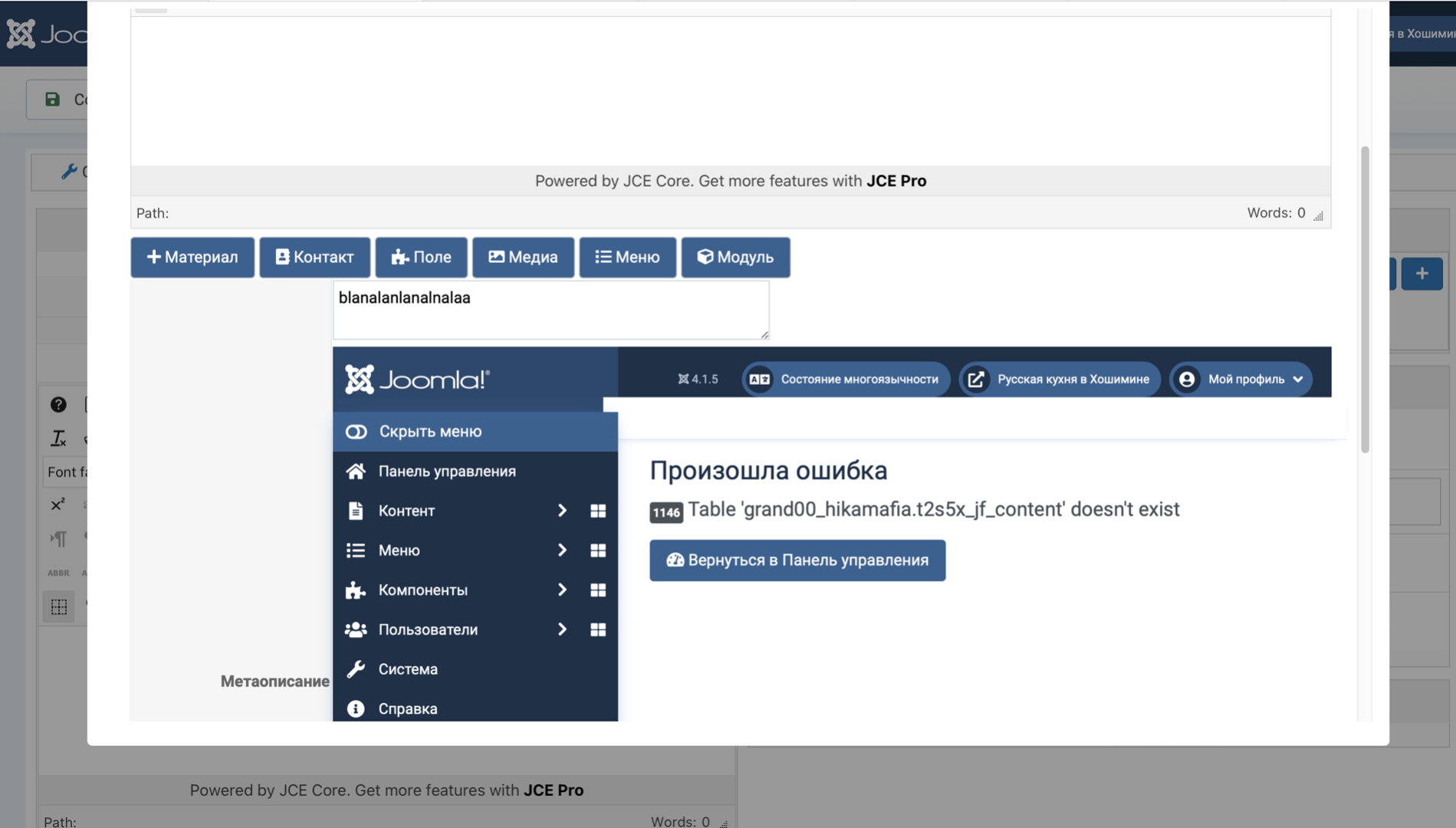Screen dimensions: 1456x828
Task: Click the paragraph direction icon in background editor
Action: tap(58, 538)
